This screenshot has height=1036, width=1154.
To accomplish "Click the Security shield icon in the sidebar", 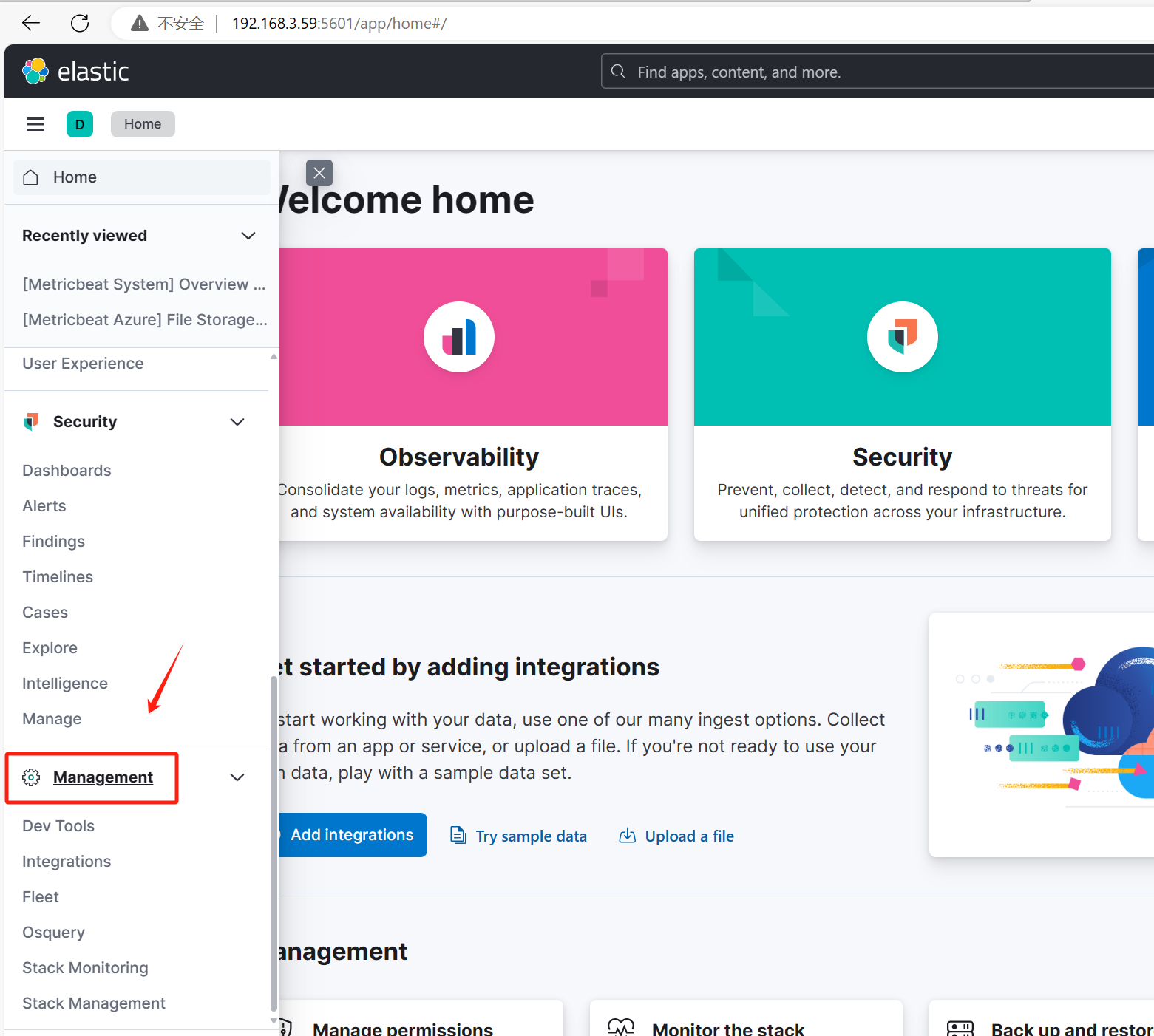I will [30, 422].
